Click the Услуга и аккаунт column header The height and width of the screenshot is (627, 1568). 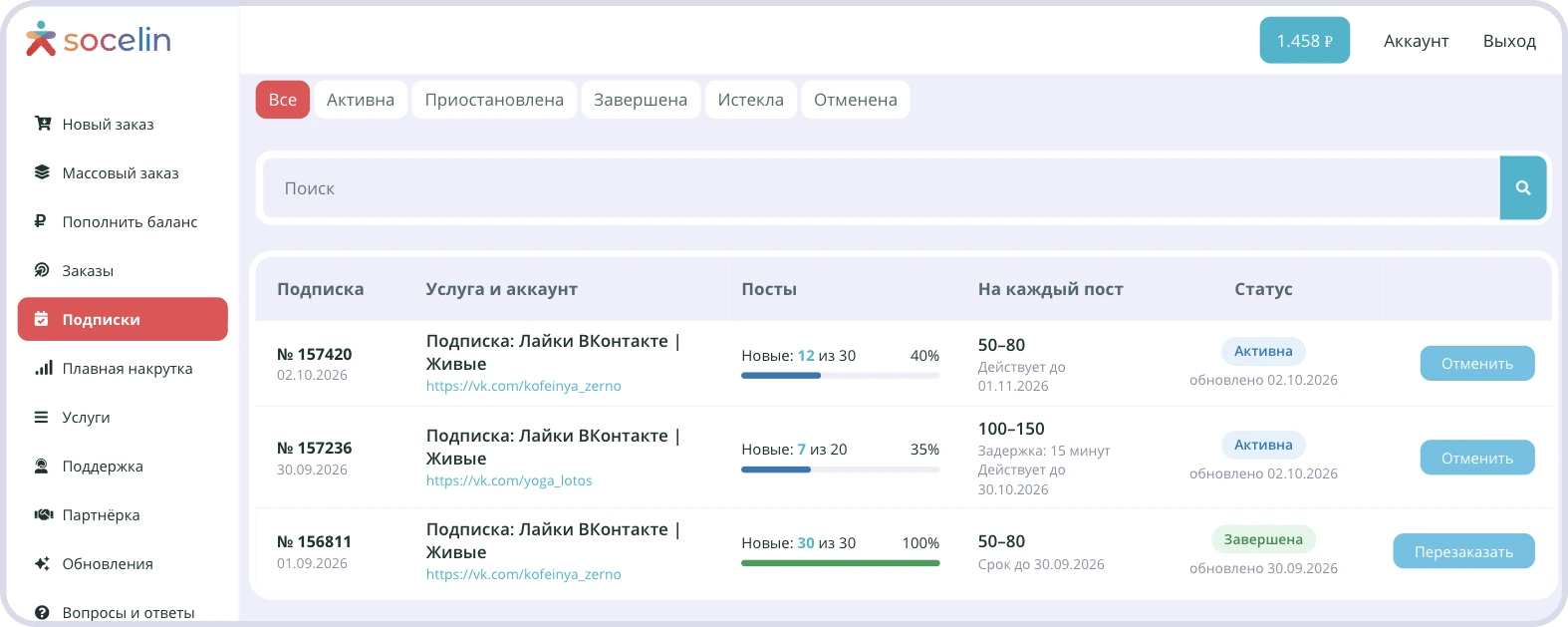click(501, 289)
